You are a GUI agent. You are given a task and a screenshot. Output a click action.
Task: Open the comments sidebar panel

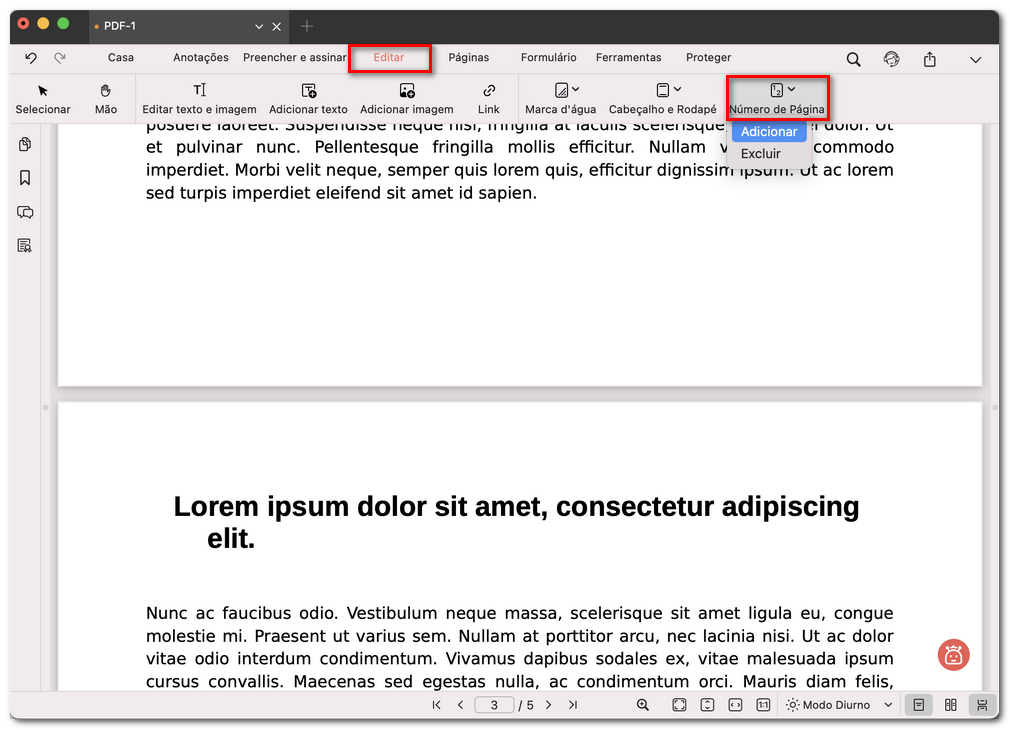(25, 212)
